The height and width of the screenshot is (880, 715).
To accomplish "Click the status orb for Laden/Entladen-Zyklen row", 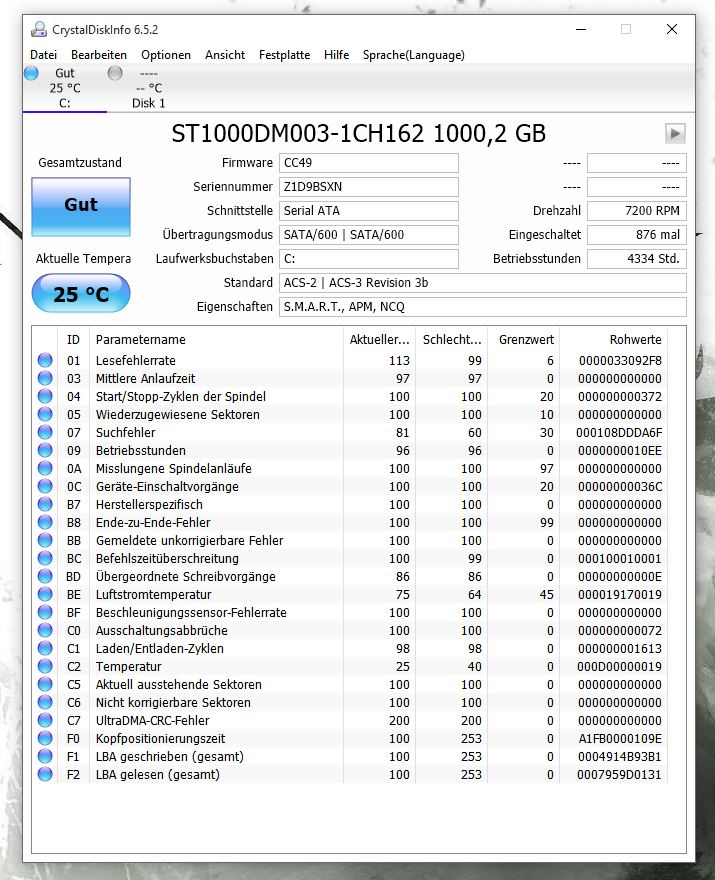I will (45, 648).
